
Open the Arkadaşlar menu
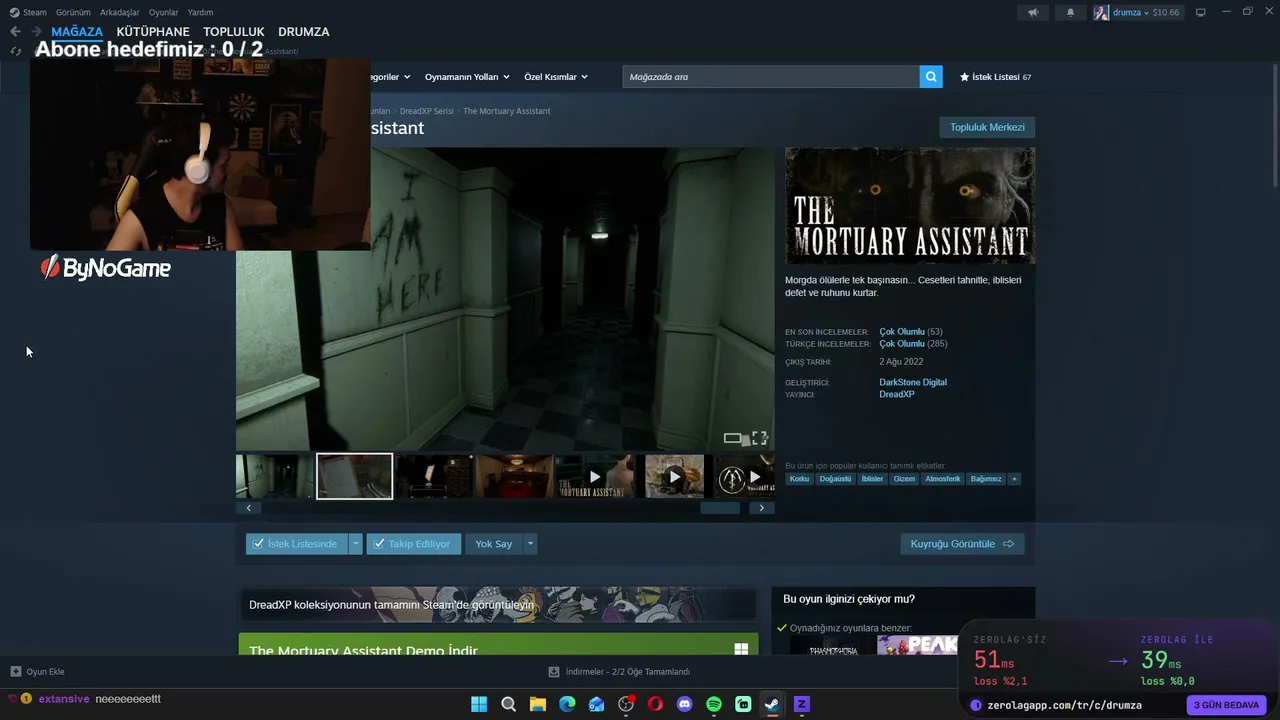click(120, 13)
